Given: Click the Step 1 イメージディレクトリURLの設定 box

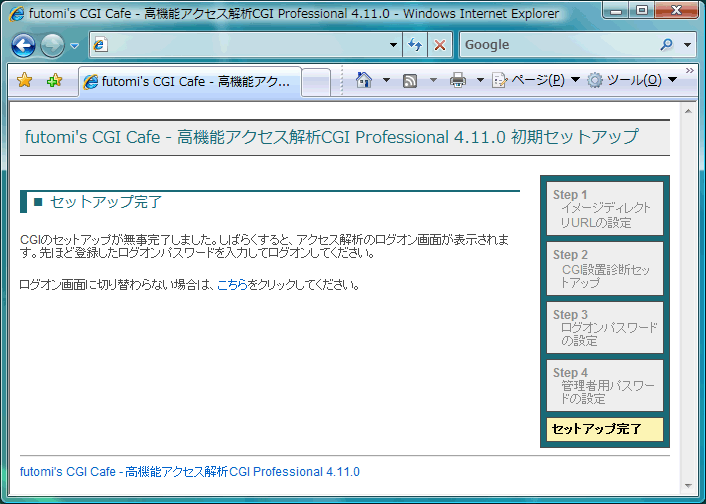Looking at the screenshot, I should click(x=605, y=208).
